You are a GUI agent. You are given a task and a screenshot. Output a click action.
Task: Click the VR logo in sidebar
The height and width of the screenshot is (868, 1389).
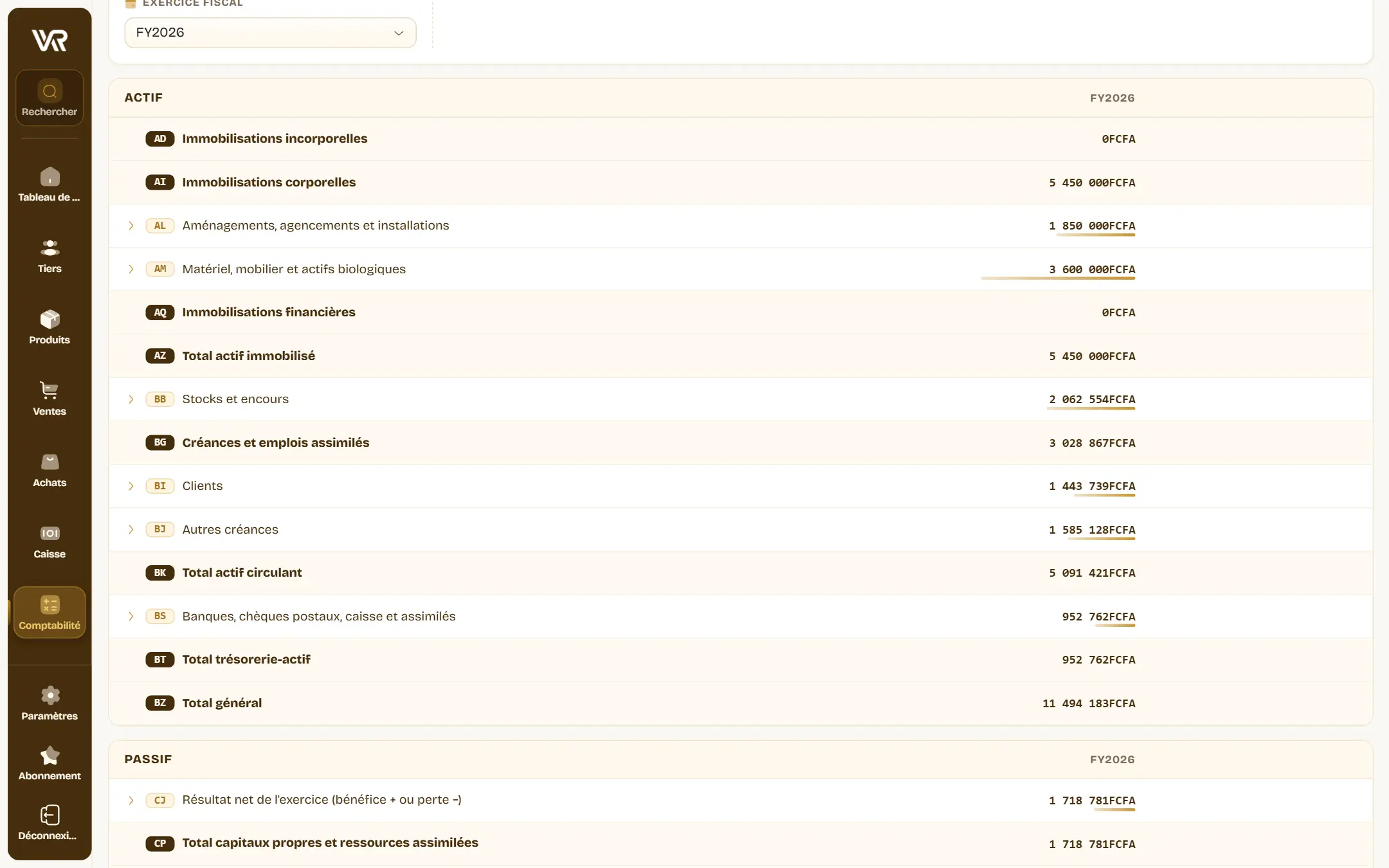coord(50,40)
